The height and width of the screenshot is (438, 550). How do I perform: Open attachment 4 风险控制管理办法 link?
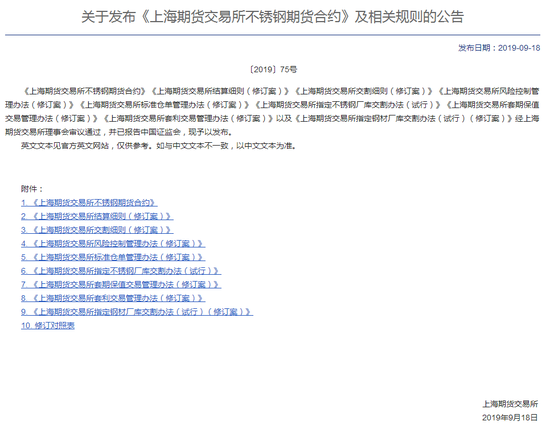click(113, 244)
